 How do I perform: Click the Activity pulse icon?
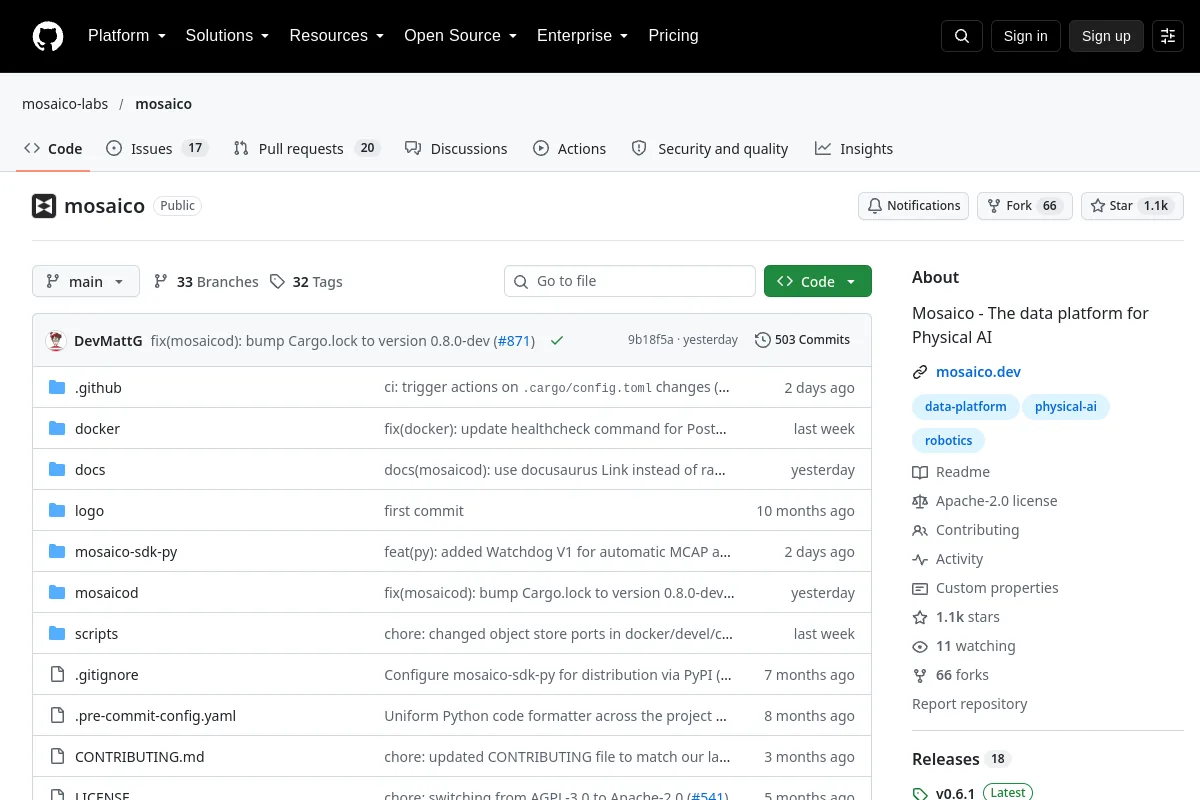click(920, 559)
